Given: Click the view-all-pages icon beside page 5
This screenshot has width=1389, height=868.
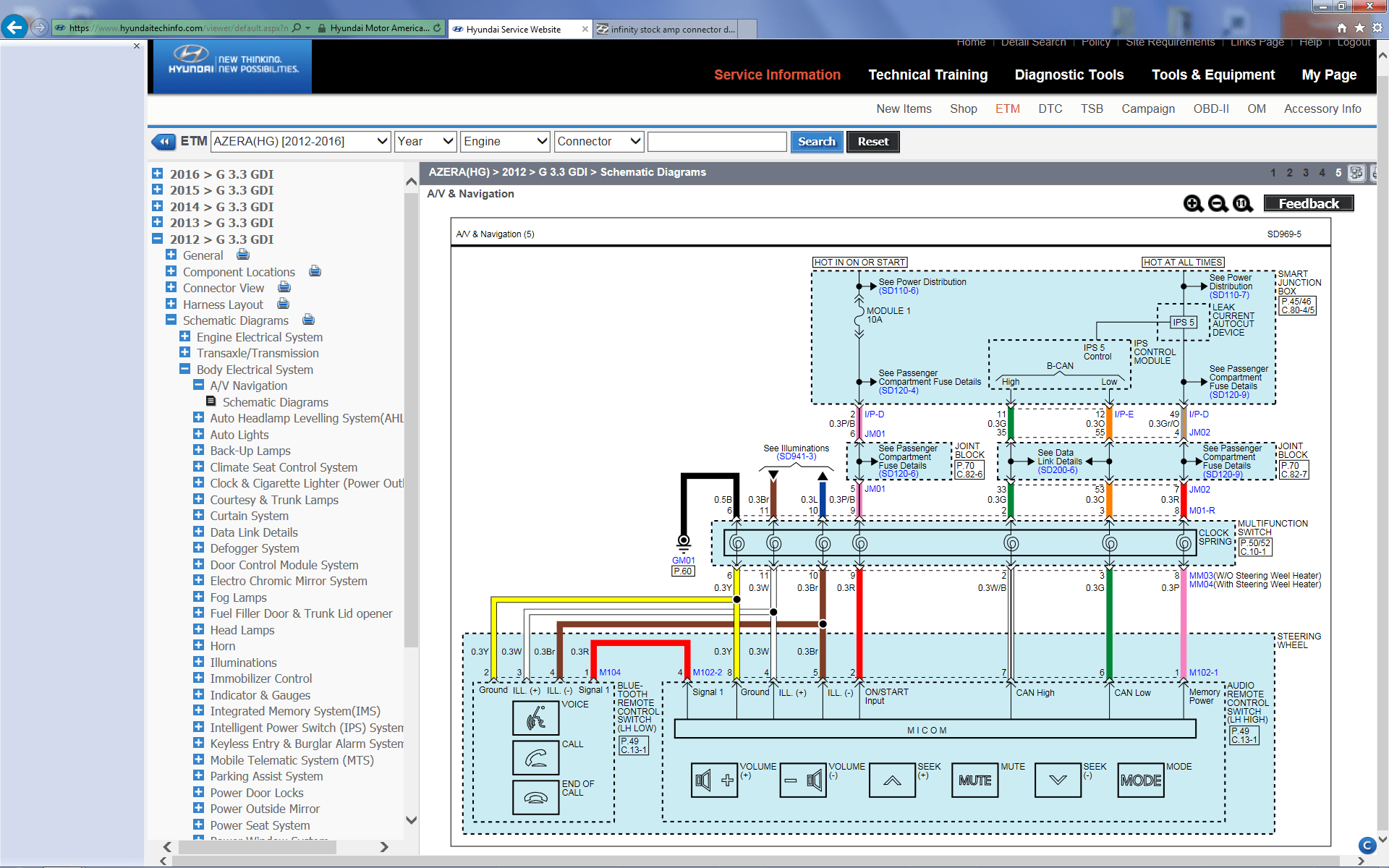Looking at the screenshot, I should click(1356, 173).
